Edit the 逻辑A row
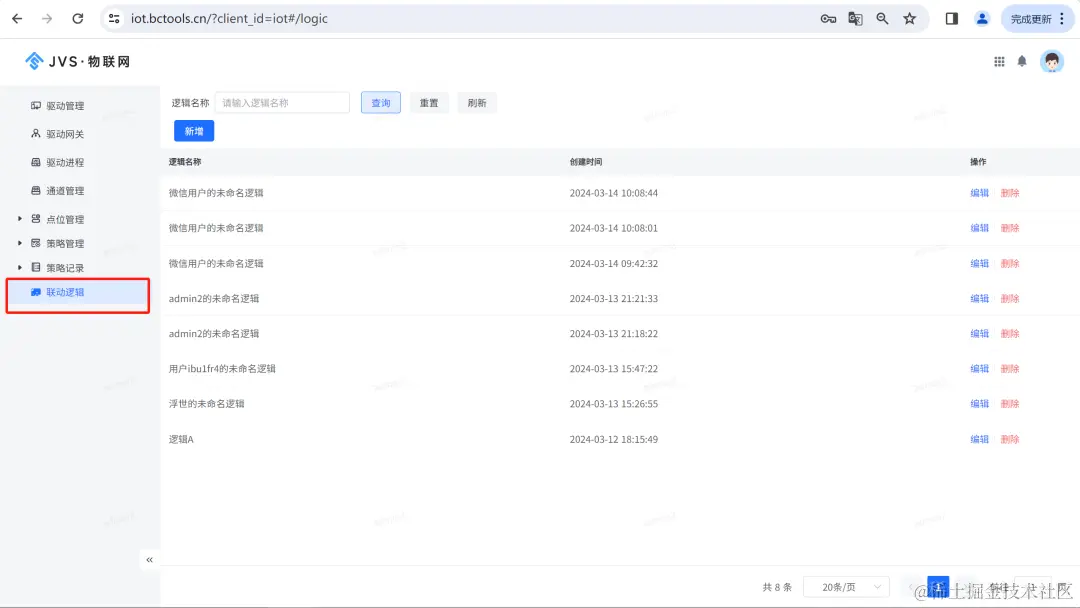1080x608 pixels. pos(979,439)
